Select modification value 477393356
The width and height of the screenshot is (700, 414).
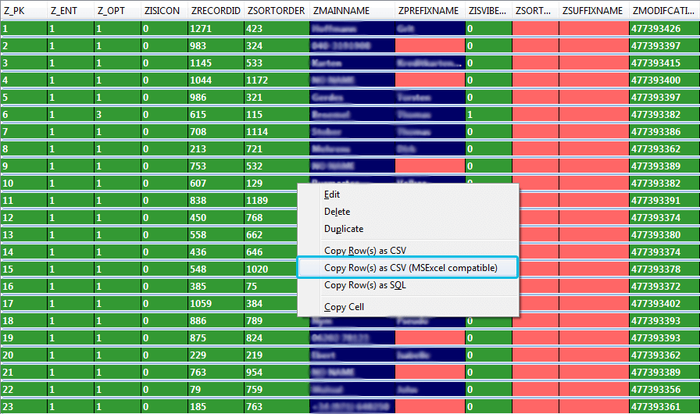pos(664,389)
